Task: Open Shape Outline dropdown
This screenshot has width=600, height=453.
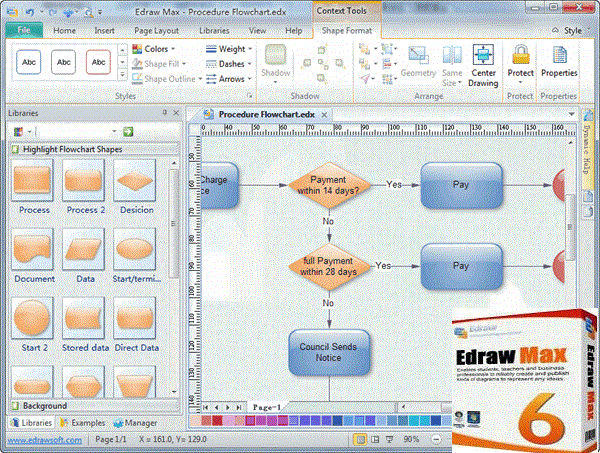Action: [167, 79]
